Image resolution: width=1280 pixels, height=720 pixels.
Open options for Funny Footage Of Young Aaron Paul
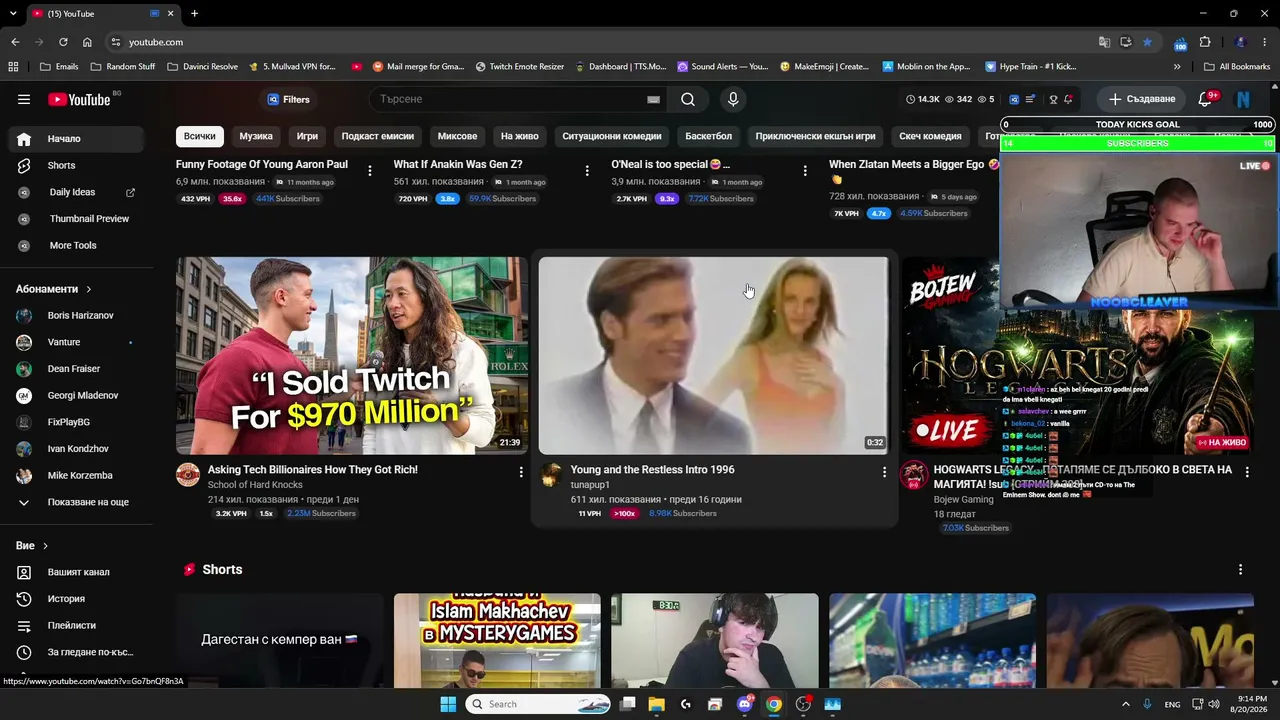370,171
